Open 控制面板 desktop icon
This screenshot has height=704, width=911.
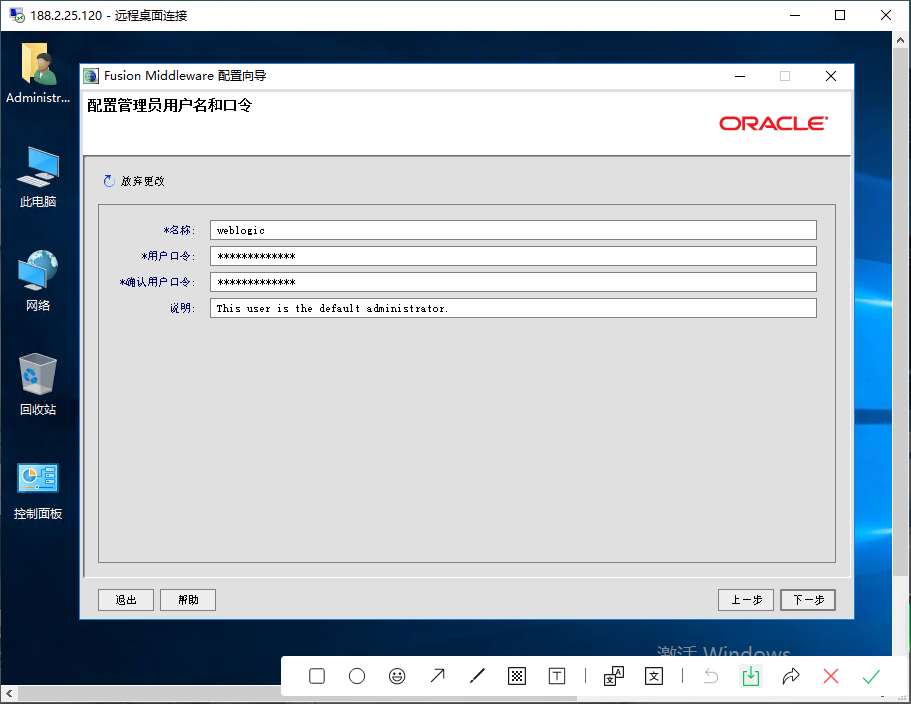point(38,491)
